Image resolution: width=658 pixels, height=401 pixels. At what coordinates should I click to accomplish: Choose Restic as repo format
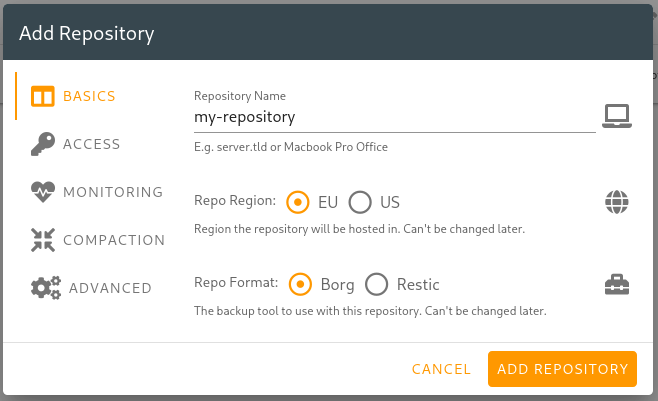376,284
